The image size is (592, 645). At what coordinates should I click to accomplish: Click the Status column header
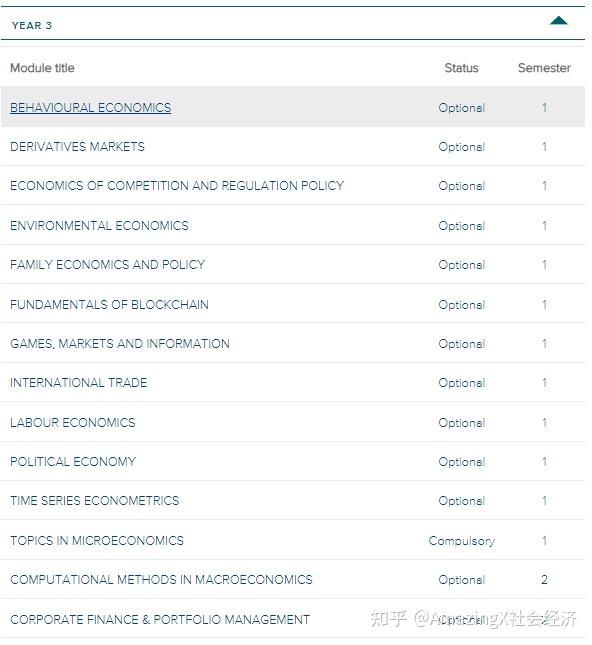462,68
